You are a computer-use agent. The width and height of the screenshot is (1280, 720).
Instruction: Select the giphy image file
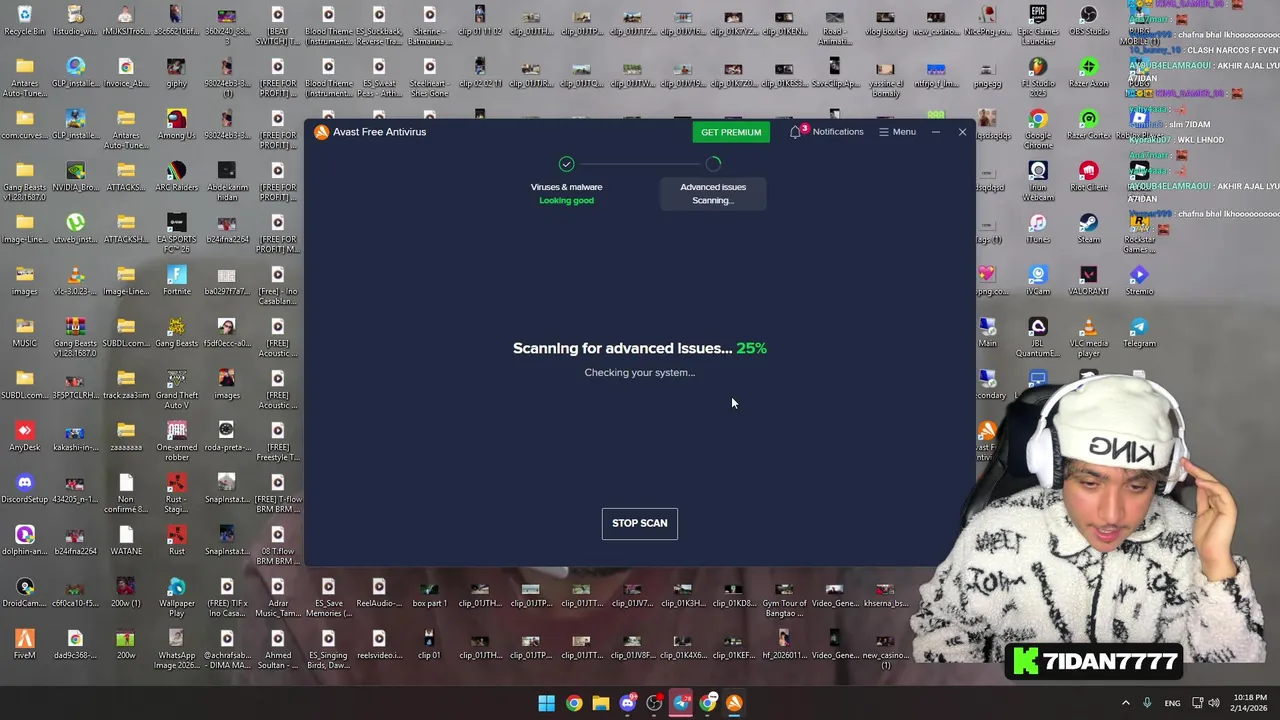(x=176, y=72)
